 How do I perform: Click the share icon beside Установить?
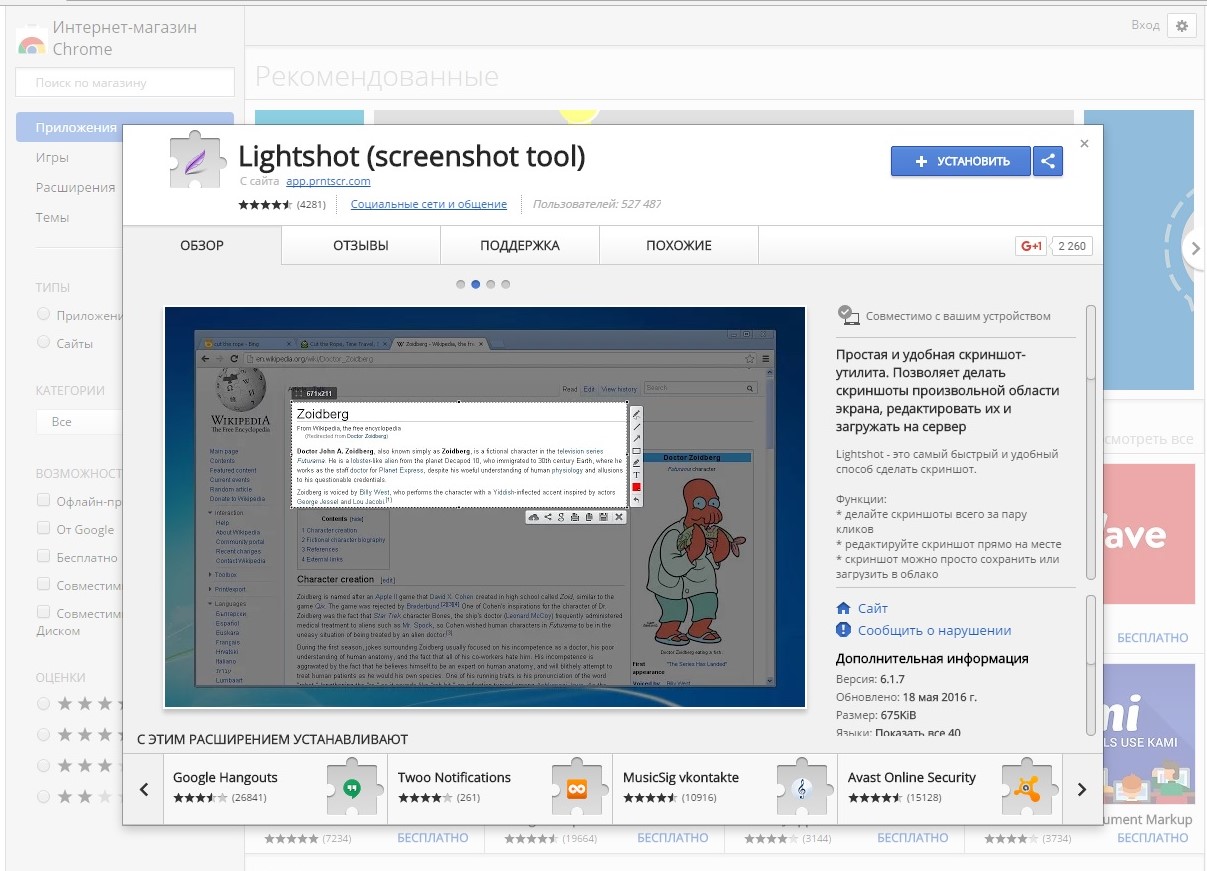[1047, 161]
